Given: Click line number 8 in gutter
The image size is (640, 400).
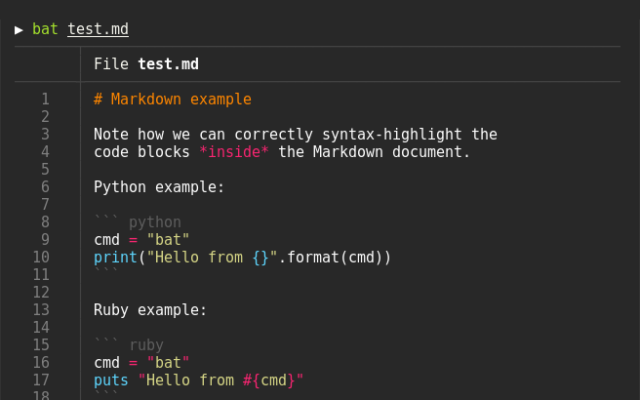Looking at the screenshot, I should pyautogui.click(x=45, y=222).
